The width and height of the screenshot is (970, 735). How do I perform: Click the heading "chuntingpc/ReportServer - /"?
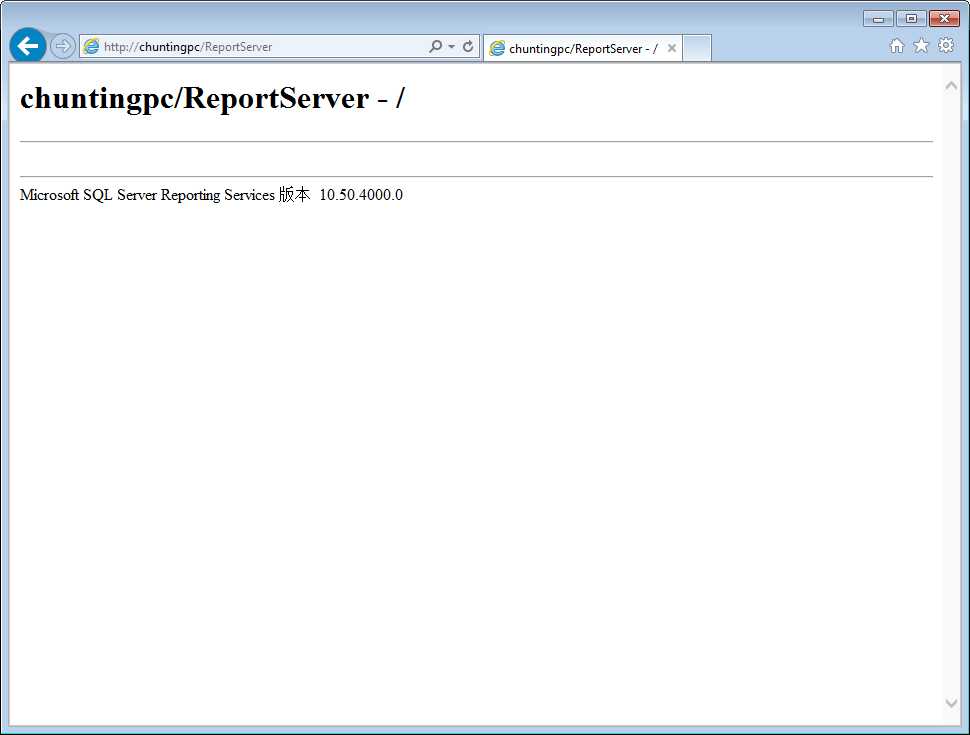212,98
